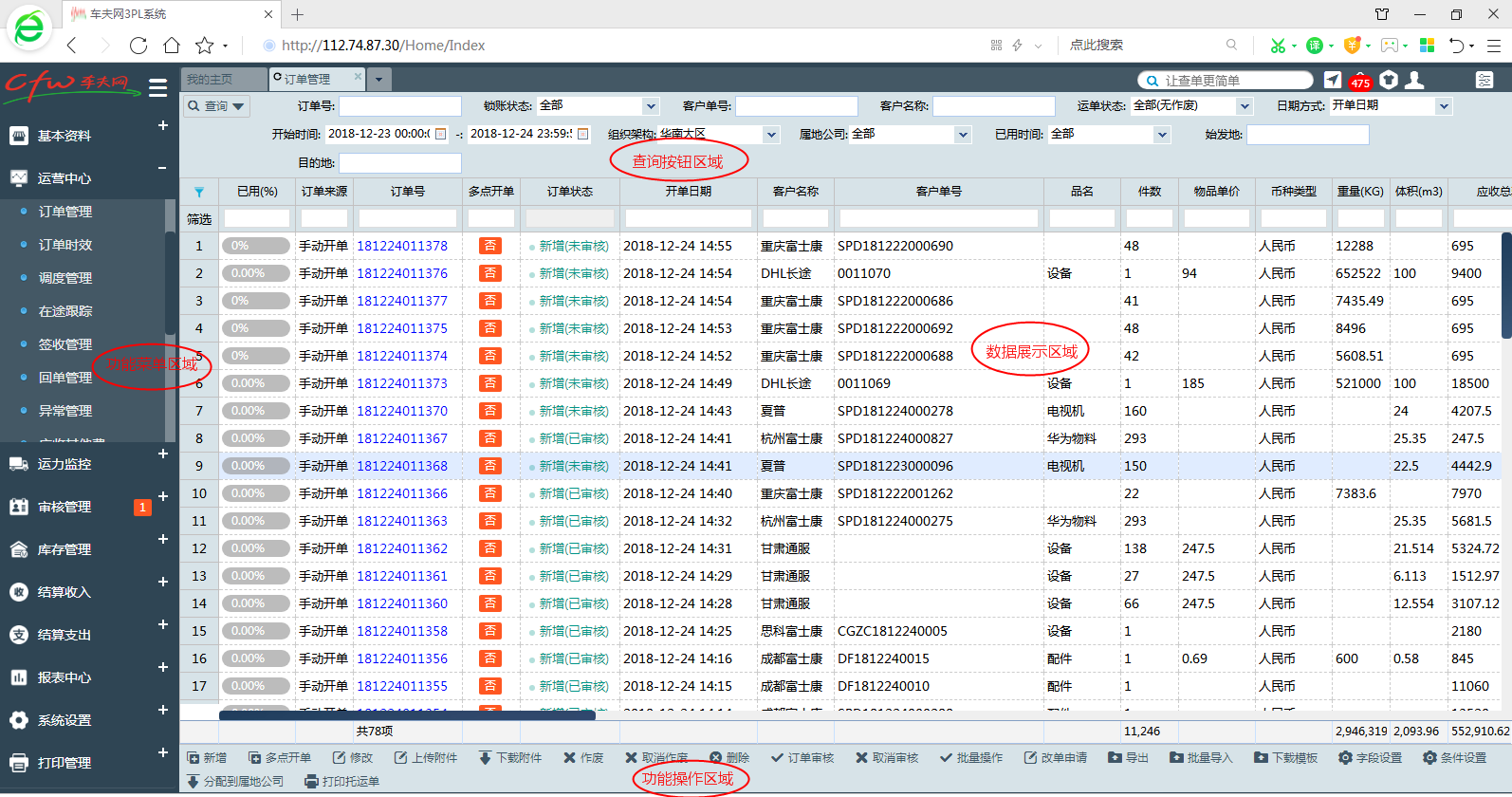Click the 批量导入 batch import action
The height and width of the screenshot is (797, 1512).
point(1202,758)
